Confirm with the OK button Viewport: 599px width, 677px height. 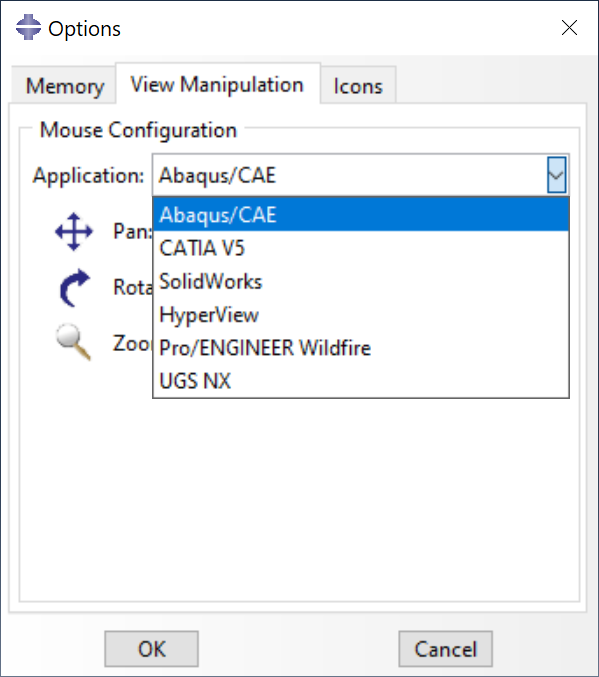[152, 649]
